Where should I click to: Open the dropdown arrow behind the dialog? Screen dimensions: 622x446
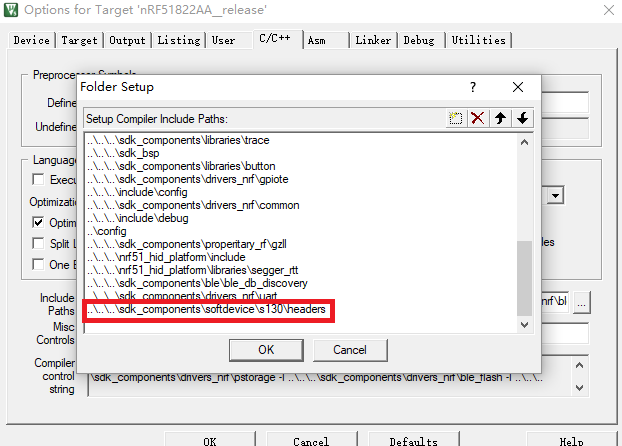556,196
